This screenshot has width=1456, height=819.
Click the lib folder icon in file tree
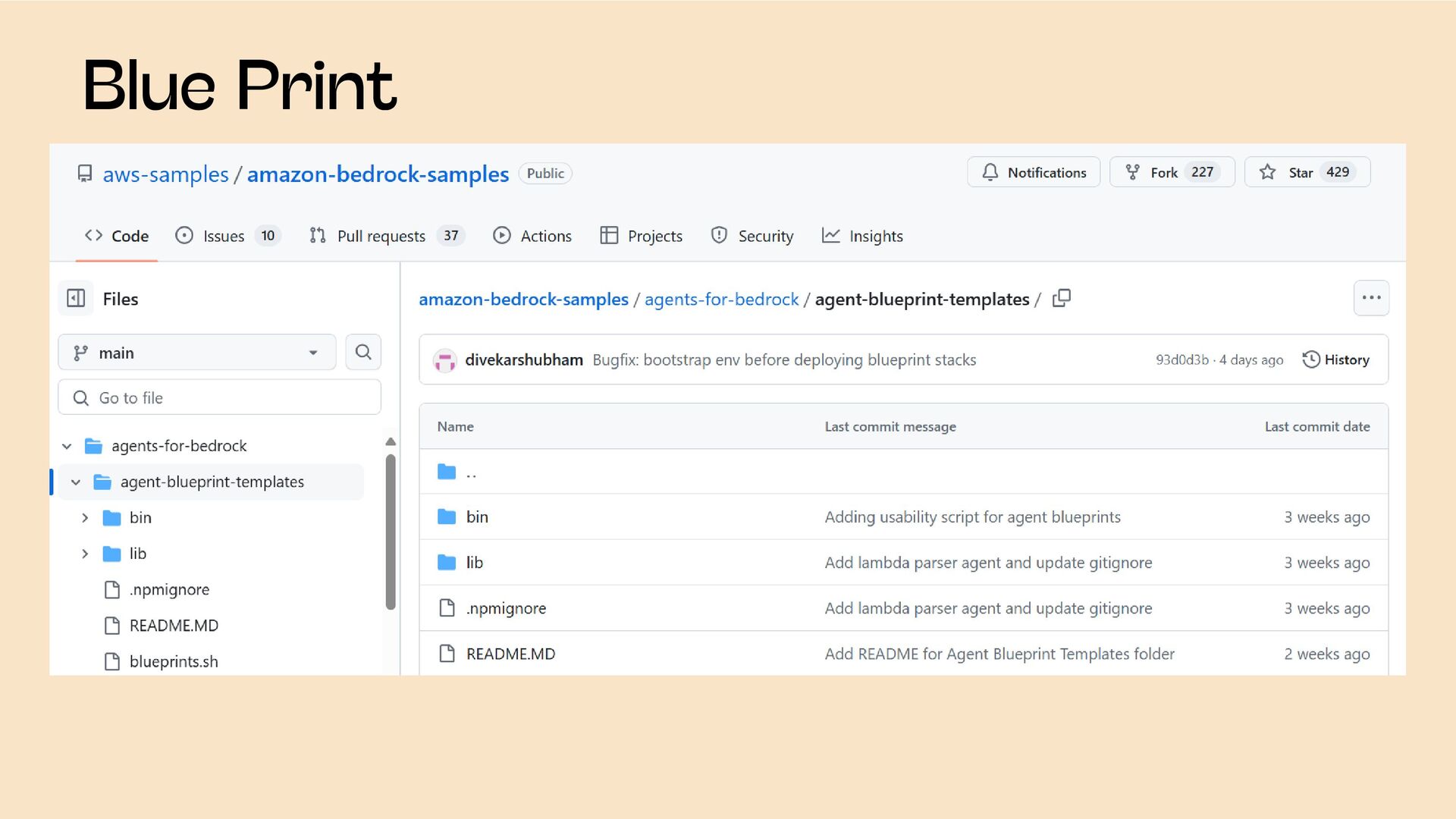tap(112, 554)
